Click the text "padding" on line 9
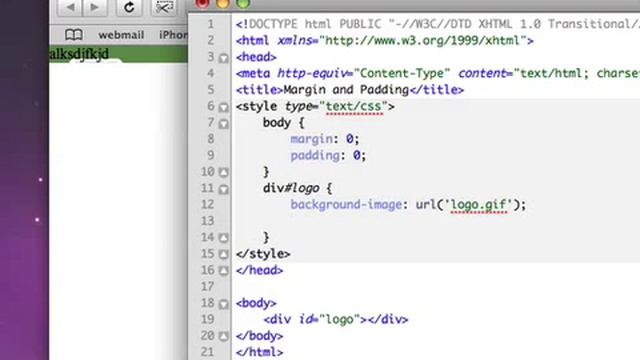Screen dimensions: 640x360 [315, 156]
